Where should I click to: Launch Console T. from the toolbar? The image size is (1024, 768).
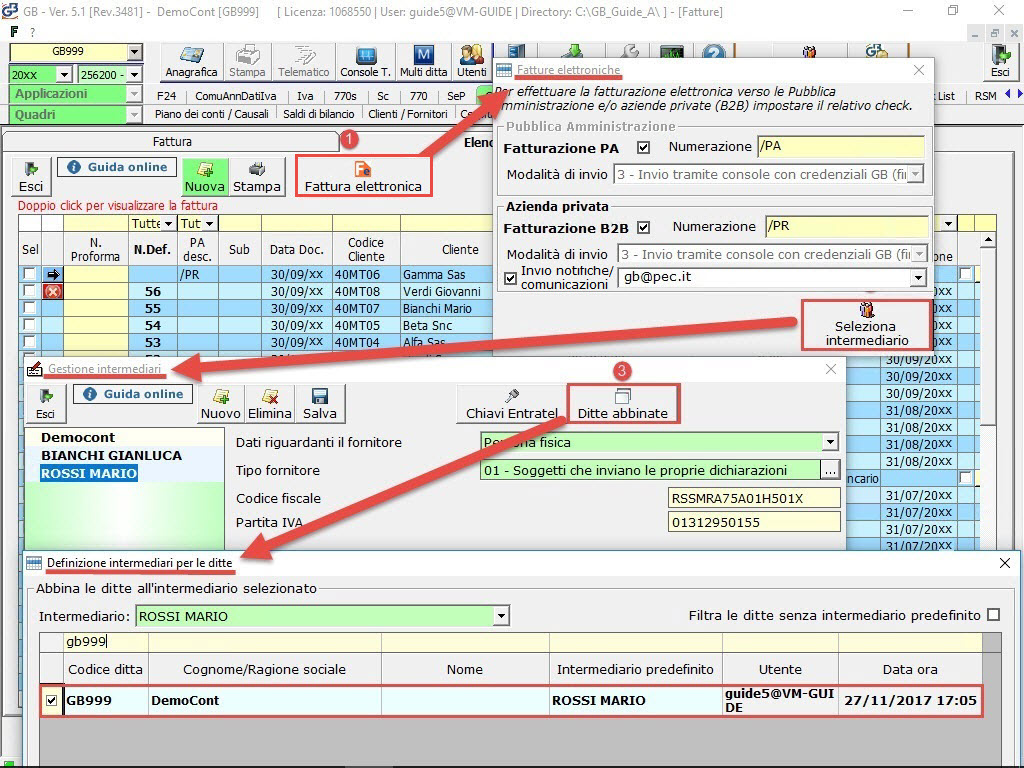[x=366, y=63]
